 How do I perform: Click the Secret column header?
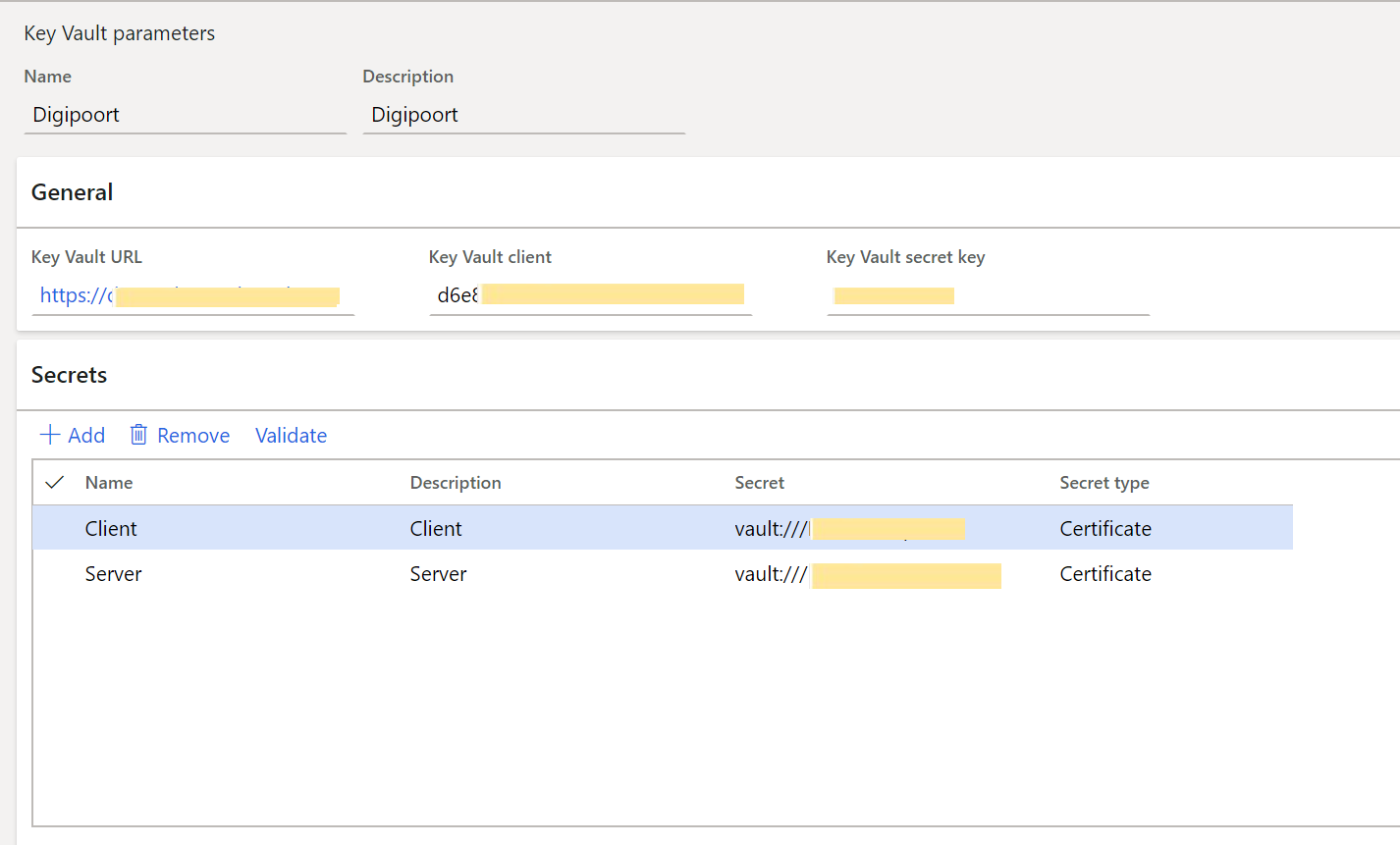[759, 483]
